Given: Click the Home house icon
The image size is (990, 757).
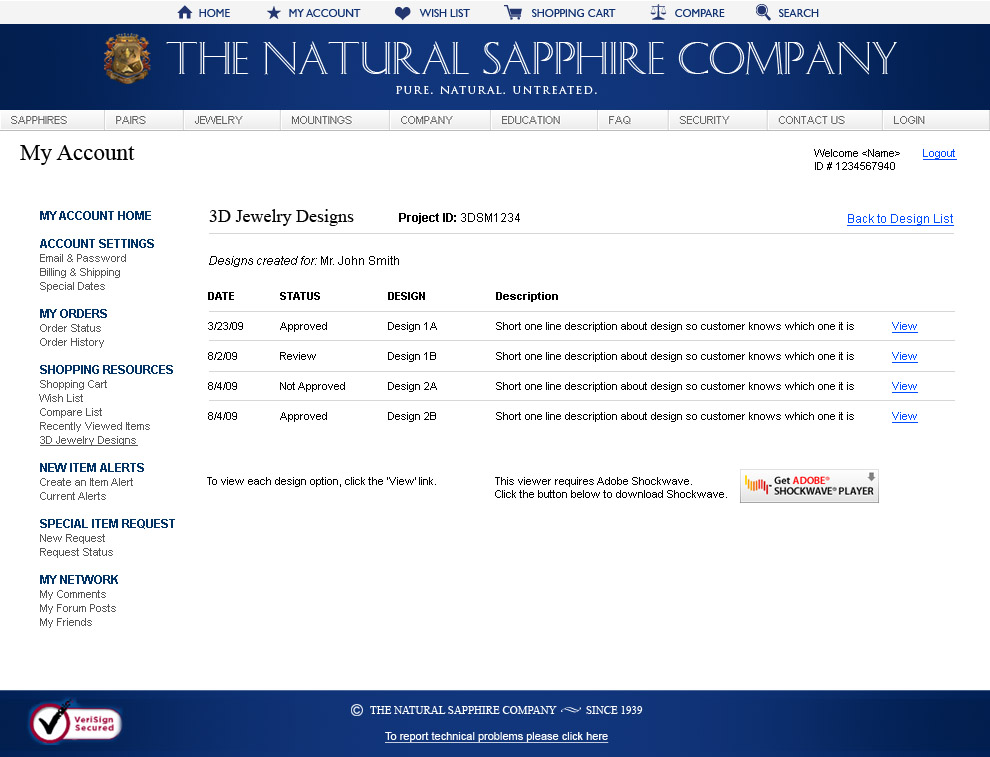Looking at the screenshot, I should click(184, 13).
